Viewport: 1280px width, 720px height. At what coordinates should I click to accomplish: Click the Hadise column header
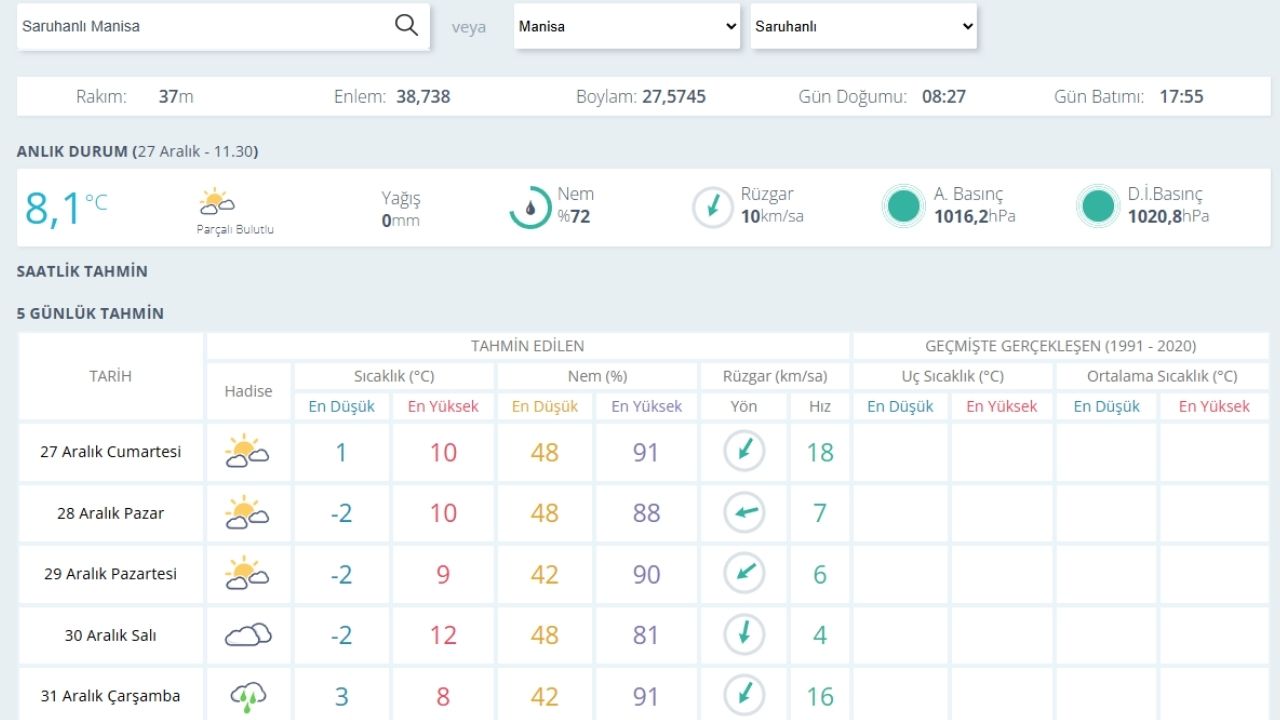[x=248, y=391]
